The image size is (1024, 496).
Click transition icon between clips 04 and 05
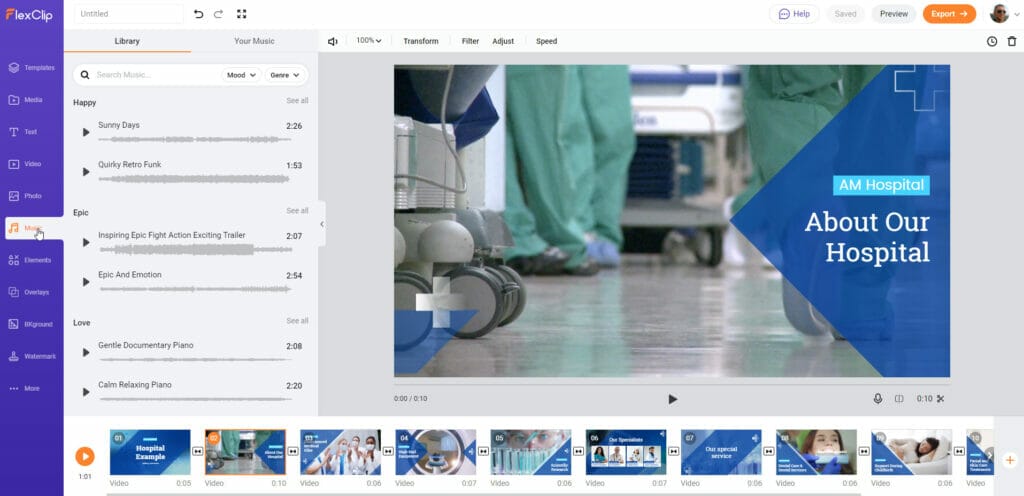point(483,451)
